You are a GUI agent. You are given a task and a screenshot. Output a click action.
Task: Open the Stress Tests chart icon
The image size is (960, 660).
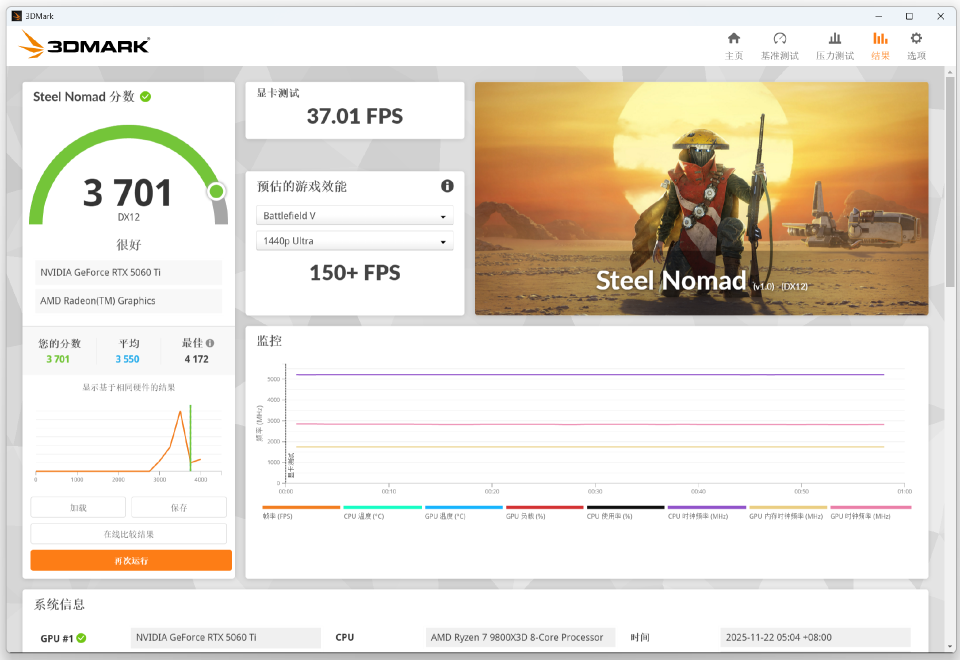pyautogui.click(x=834, y=39)
